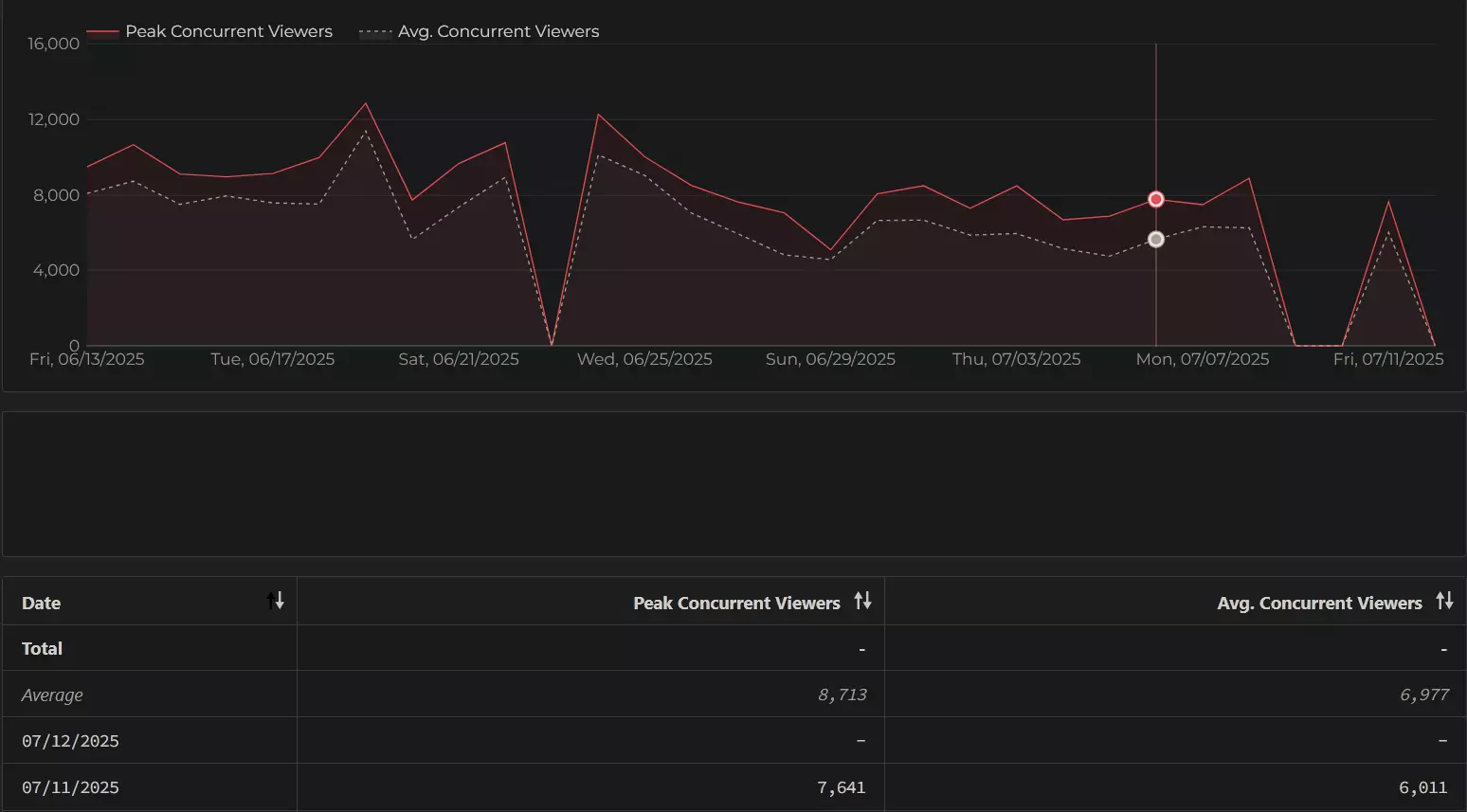Toggle Avg. Concurrent Viewers legend series
The height and width of the screenshot is (812, 1467).
pos(480,31)
